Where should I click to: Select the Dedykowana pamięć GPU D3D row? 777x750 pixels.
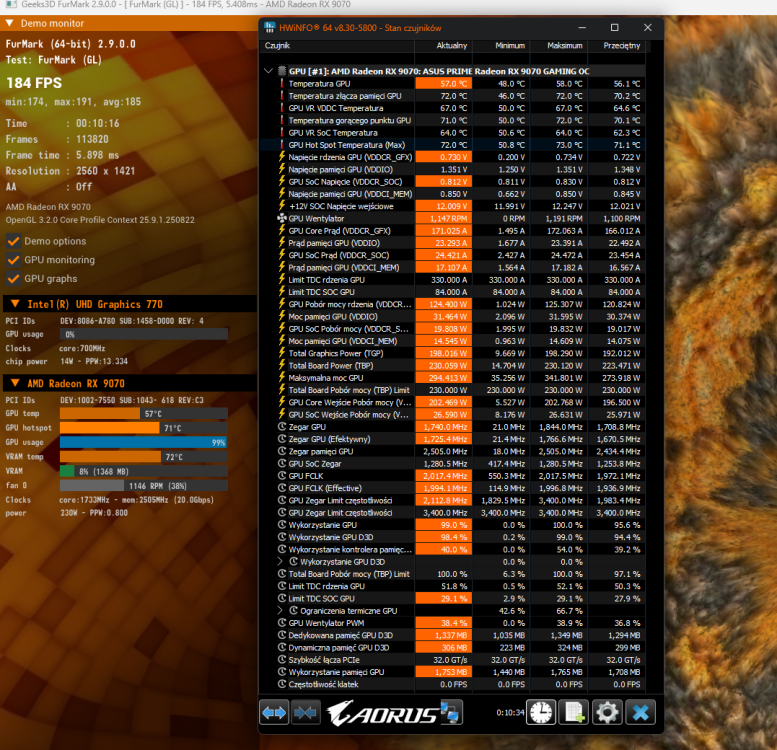tap(453, 635)
